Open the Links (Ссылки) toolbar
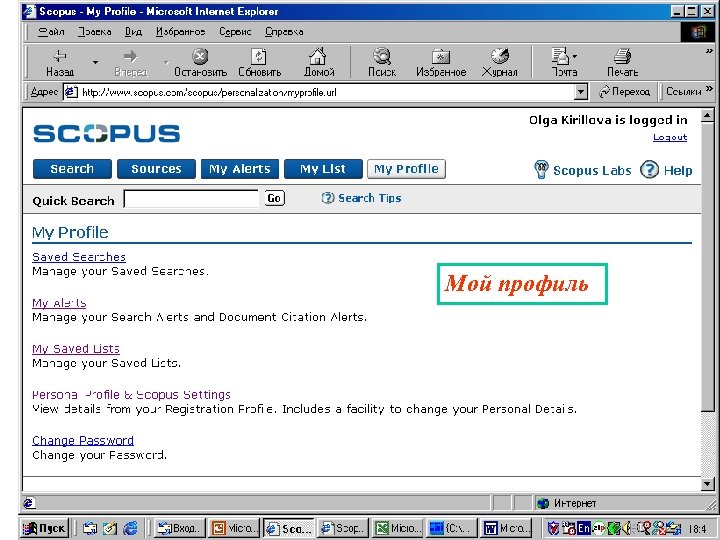The height and width of the screenshot is (540, 720). point(684,92)
